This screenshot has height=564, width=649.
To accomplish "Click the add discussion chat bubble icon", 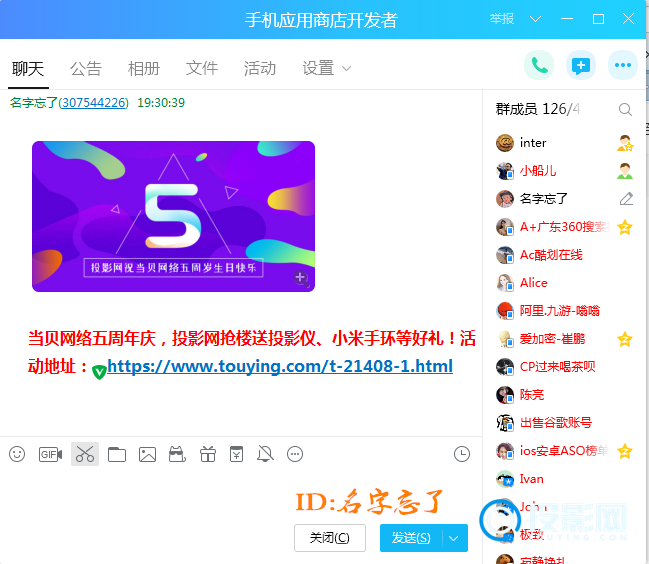I will (581, 65).
